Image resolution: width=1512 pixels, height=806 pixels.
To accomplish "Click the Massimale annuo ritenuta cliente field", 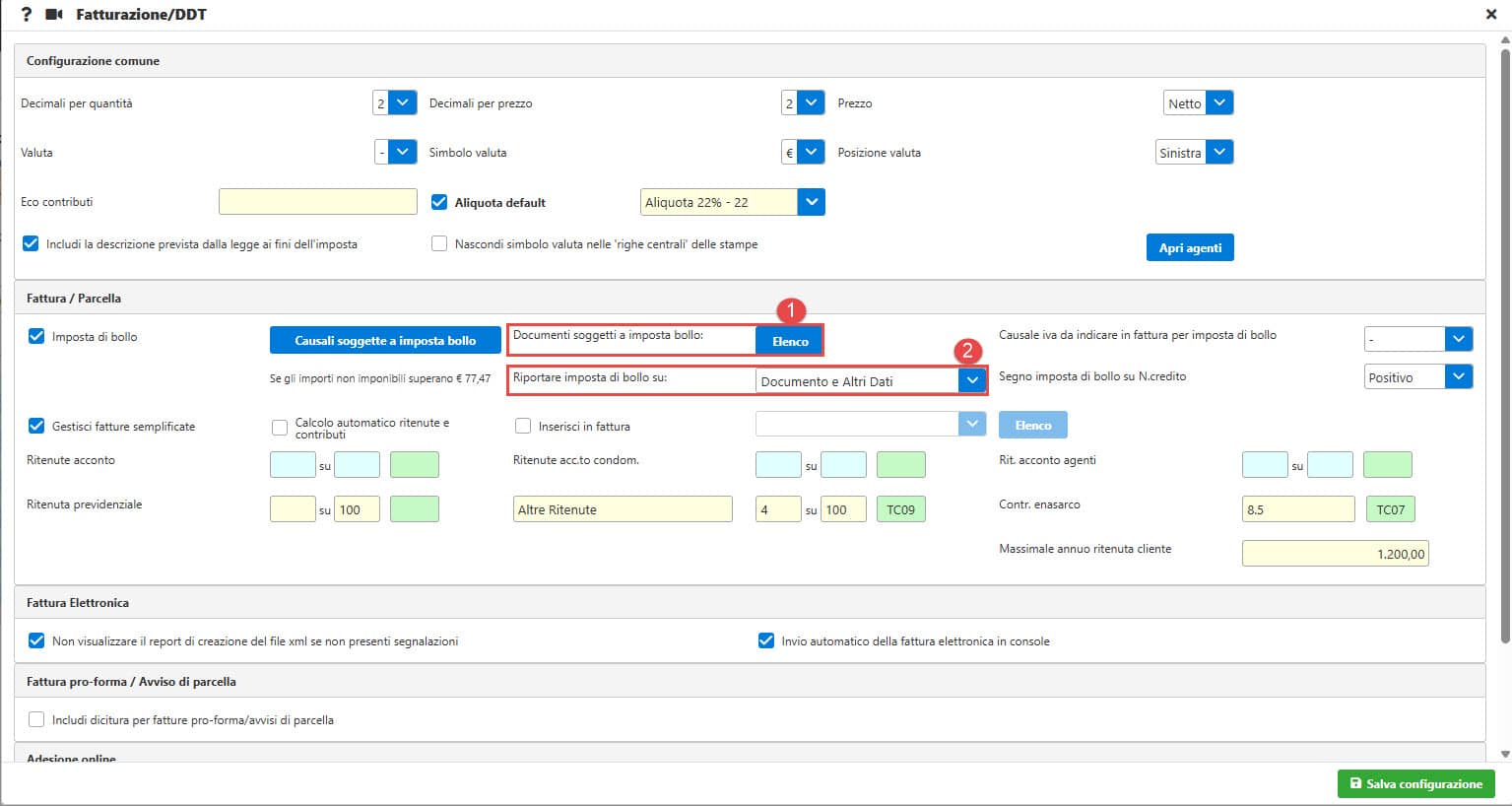I will click(x=1334, y=554).
